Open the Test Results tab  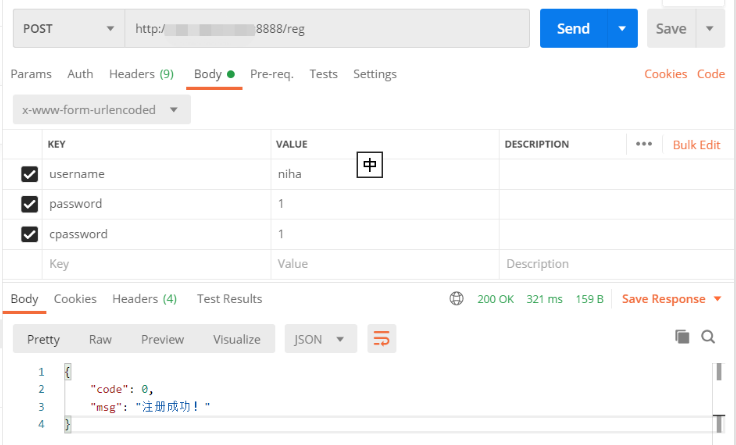point(230,299)
